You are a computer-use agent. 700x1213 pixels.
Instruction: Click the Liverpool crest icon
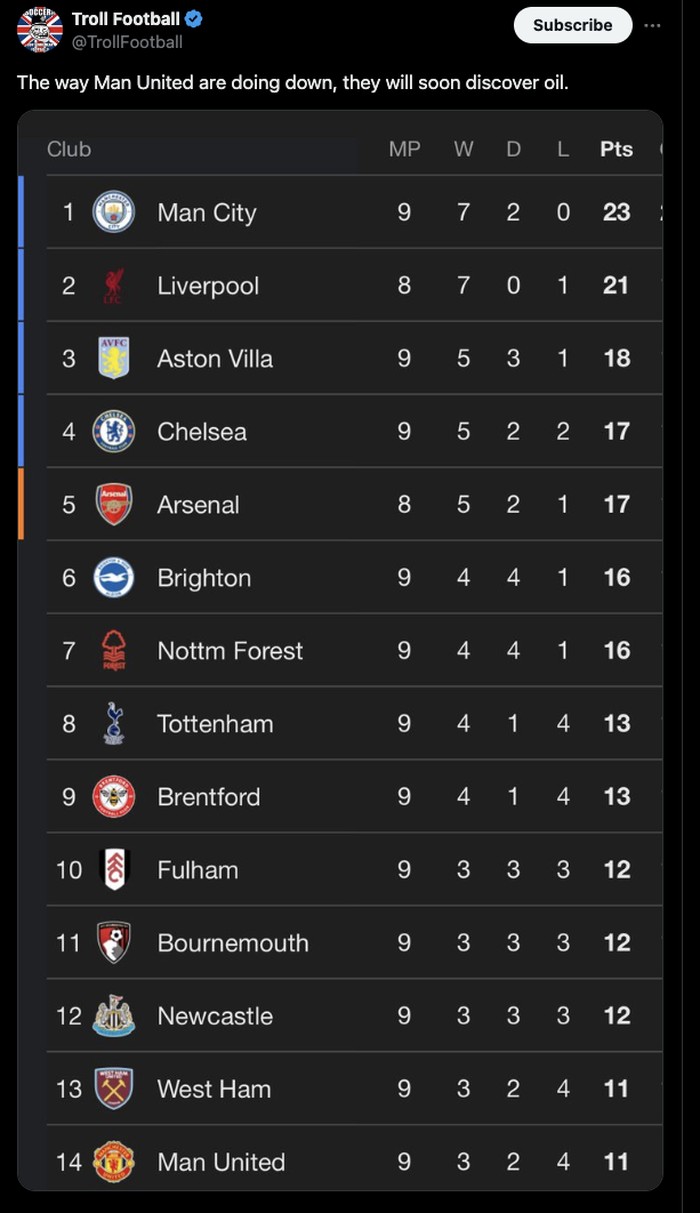pyautogui.click(x=114, y=285)
